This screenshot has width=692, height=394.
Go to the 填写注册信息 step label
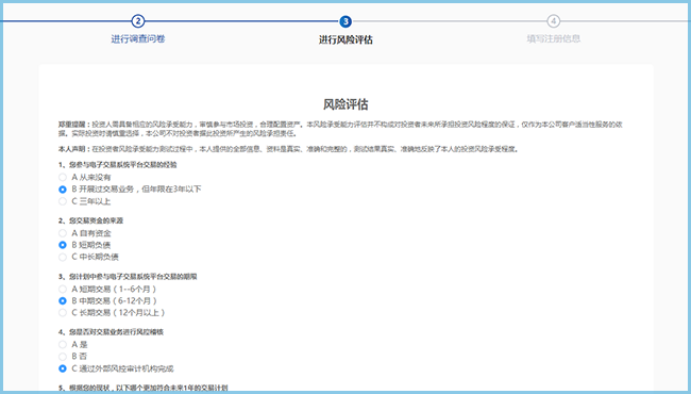[x=553, y=39]
